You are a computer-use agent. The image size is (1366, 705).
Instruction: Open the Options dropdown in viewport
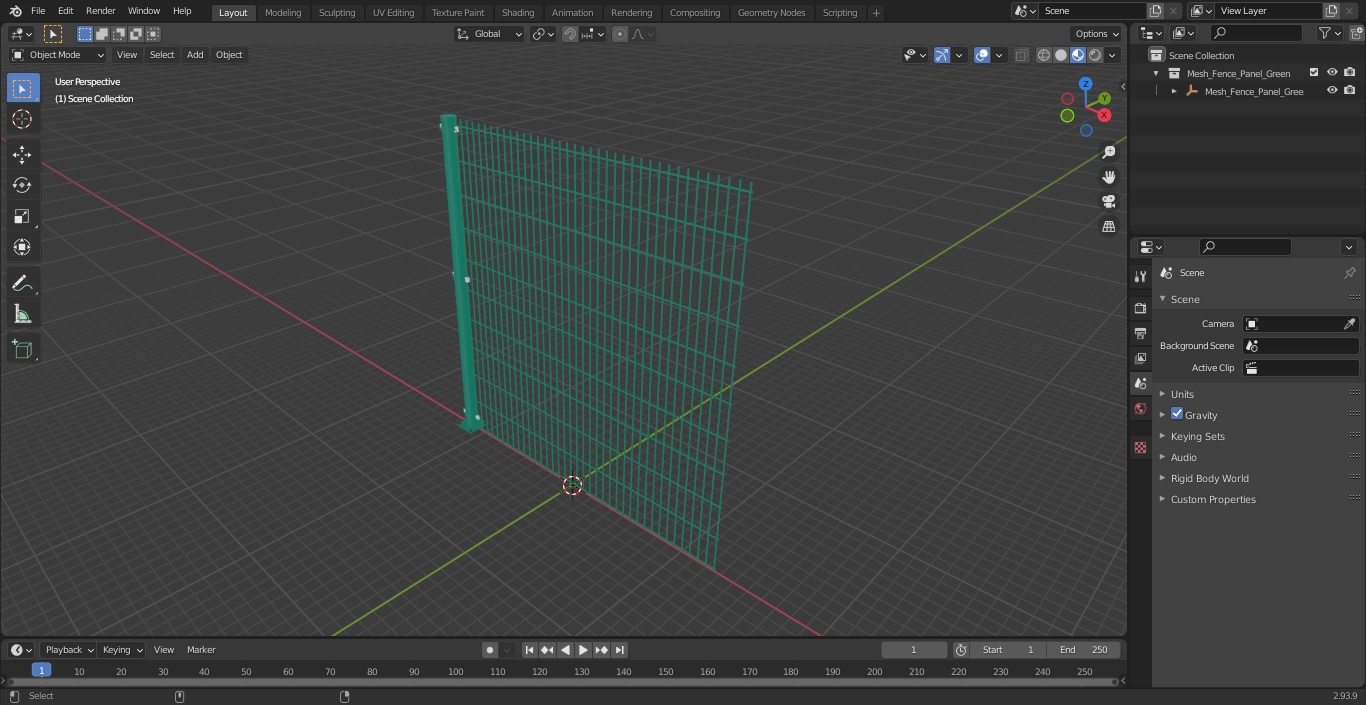(1097, 34)
